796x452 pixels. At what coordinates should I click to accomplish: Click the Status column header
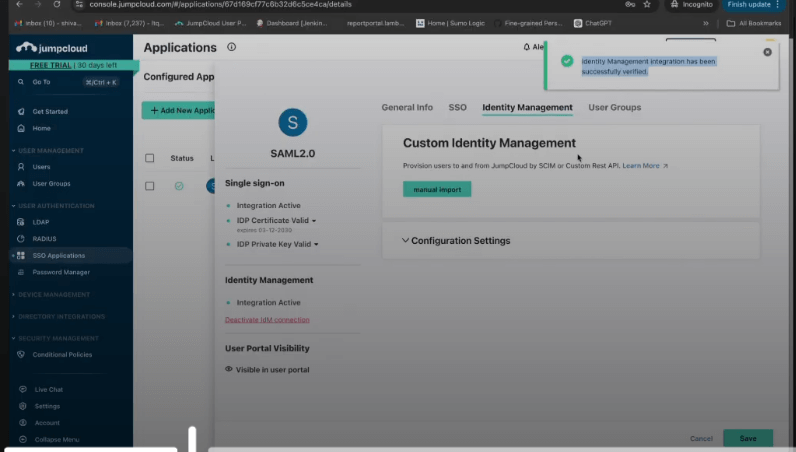182,158
